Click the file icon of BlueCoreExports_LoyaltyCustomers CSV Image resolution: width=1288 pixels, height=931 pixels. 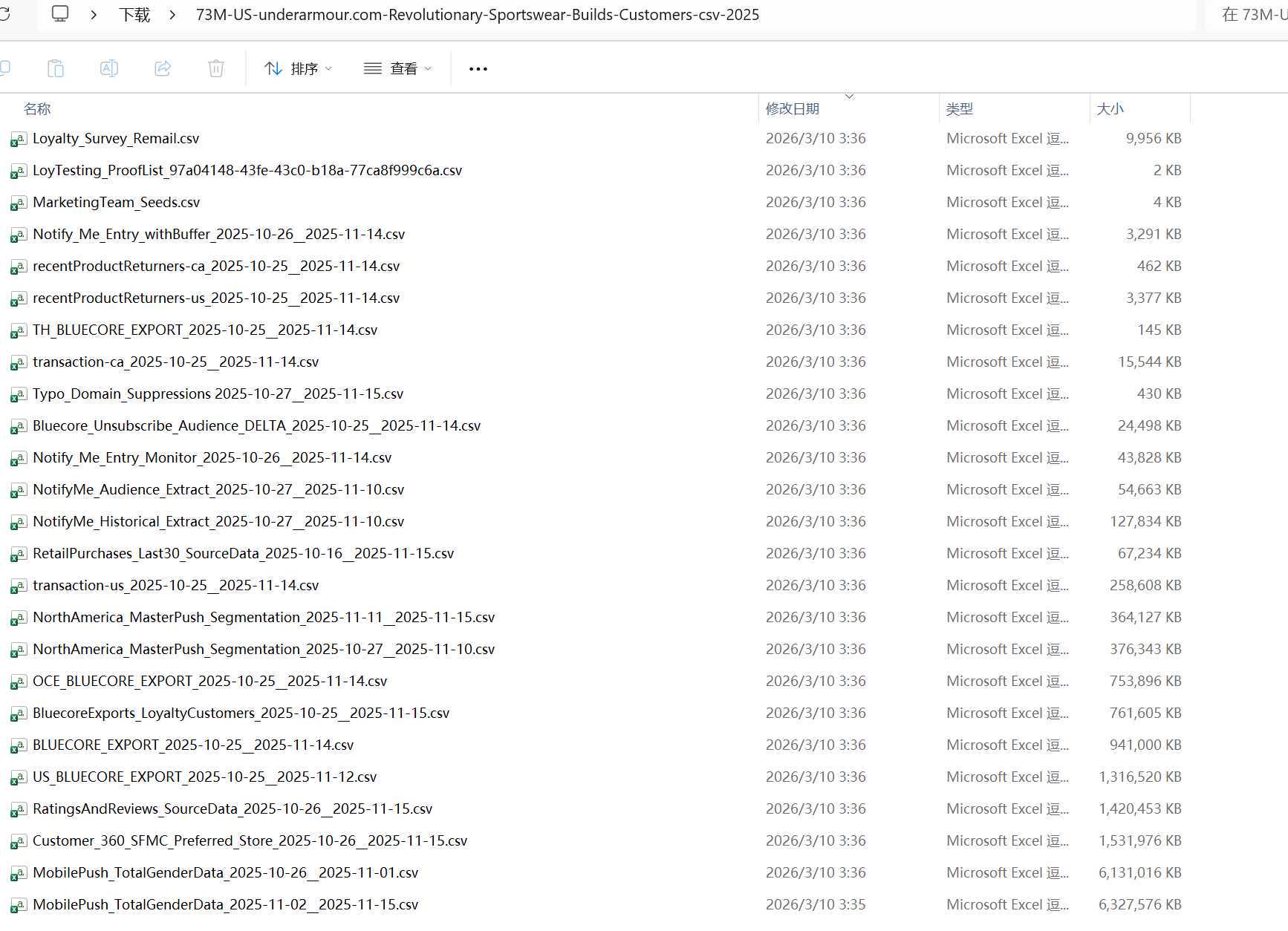point(19,714)
